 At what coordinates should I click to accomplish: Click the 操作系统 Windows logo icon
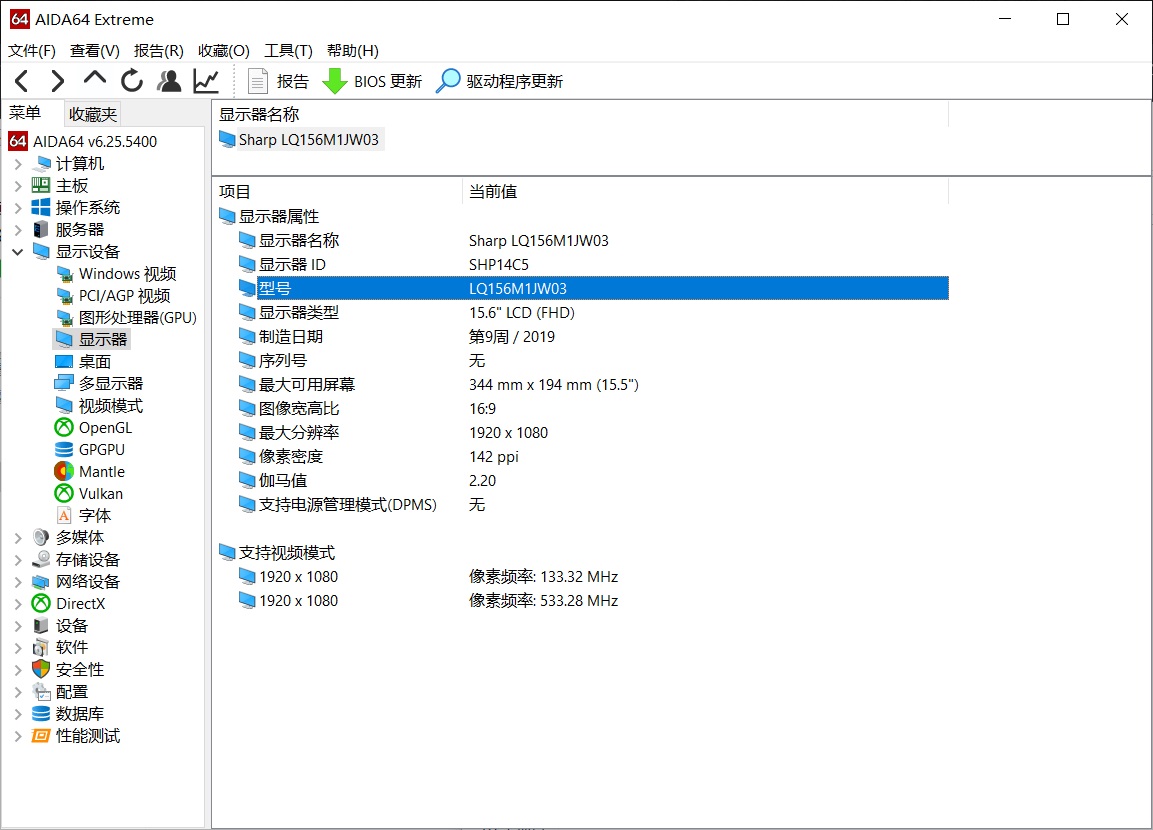pos(41,208)
